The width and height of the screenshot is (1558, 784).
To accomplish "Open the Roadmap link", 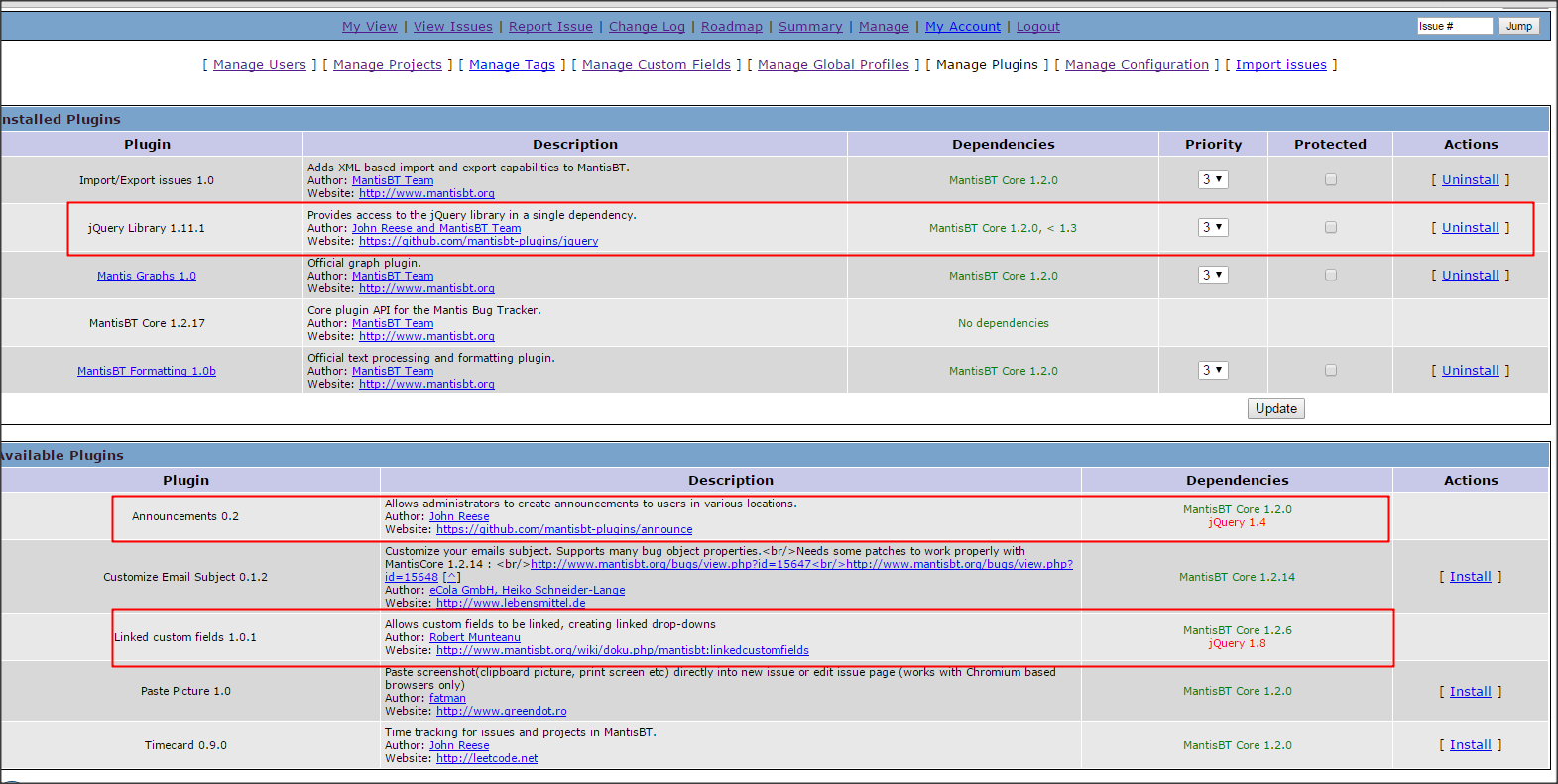I will point(732,27).
